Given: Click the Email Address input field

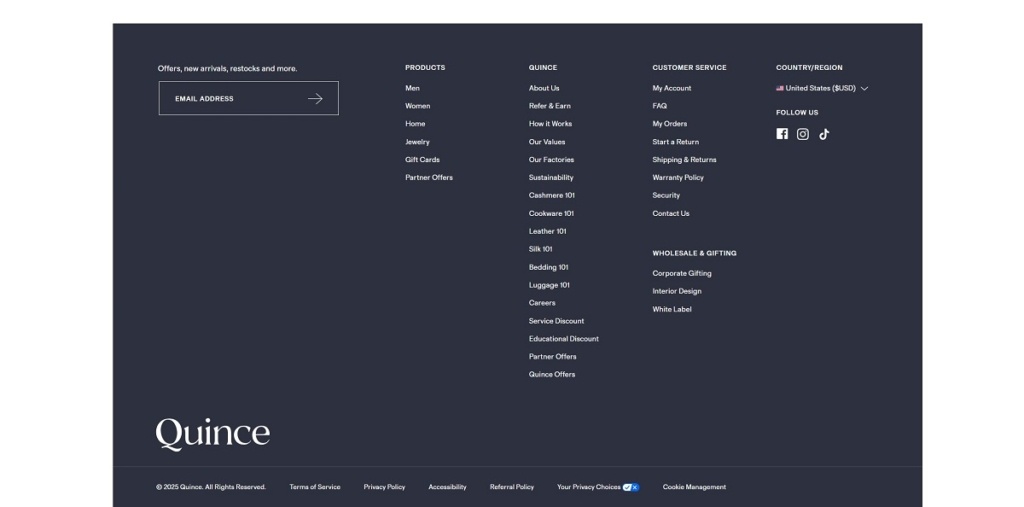Looking at the screenshot, I should 235,99.
